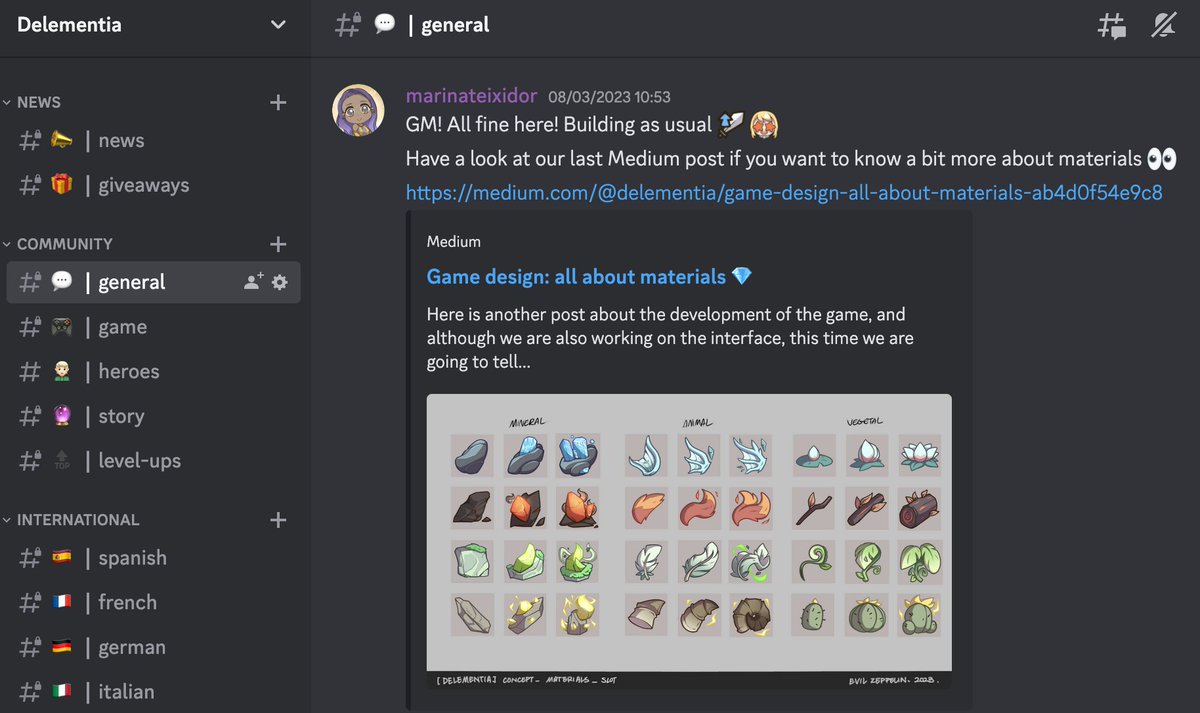
Task: Click the German flag emoji
Action: (62, 647)
